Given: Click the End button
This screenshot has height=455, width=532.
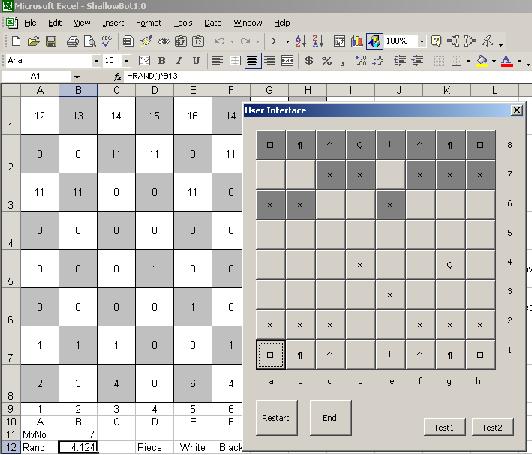Looking at the screenshot, I should coord(330,418).
